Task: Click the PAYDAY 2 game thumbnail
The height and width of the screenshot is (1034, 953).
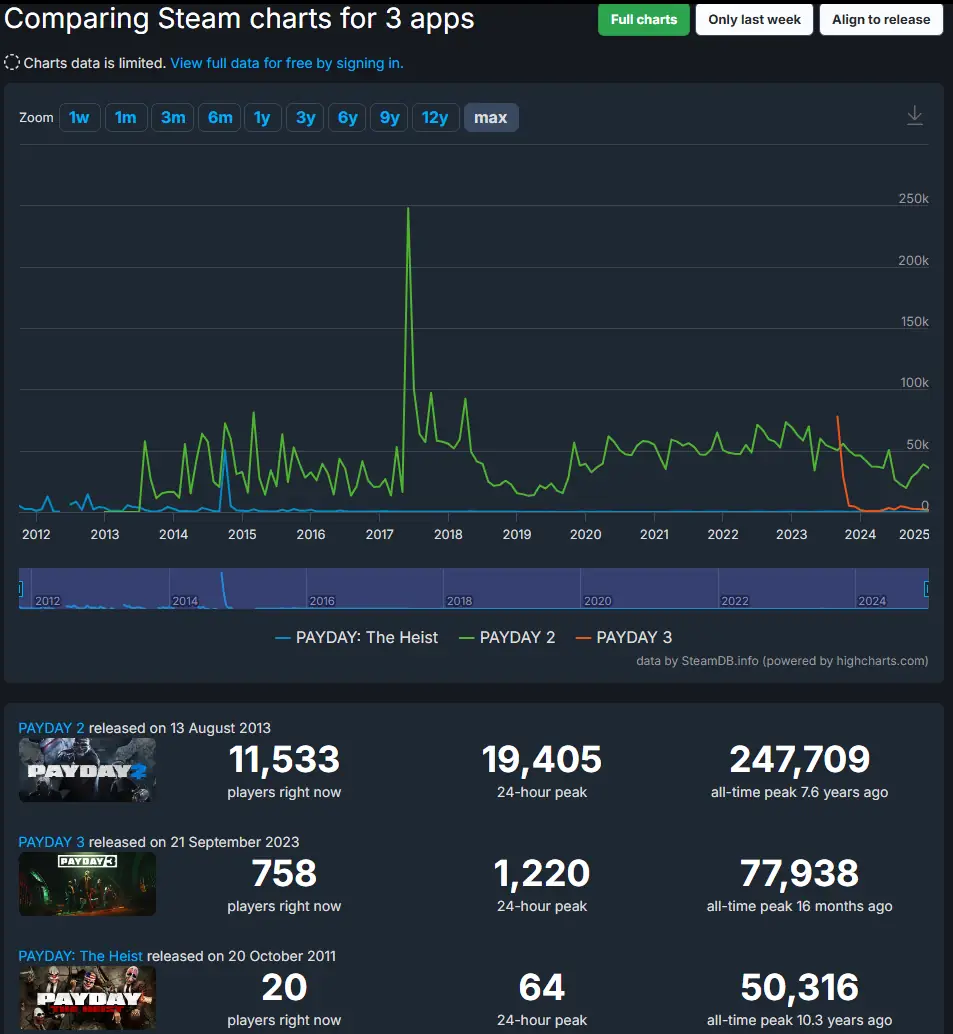Action: coord(87,770)
